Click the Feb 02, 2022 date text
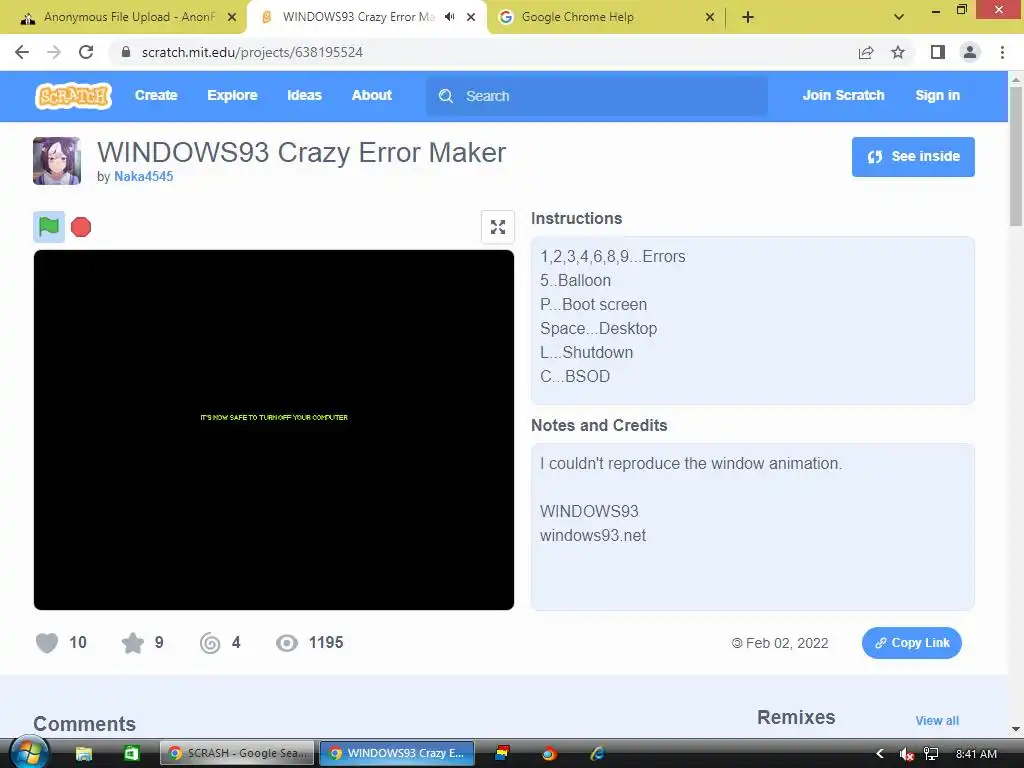 coord(787,643)
